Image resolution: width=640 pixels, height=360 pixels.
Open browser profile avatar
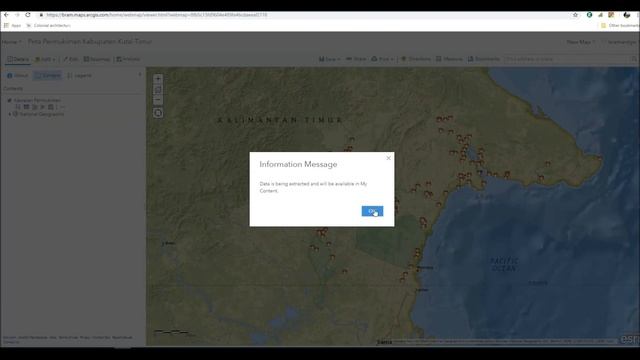[x=627, y=15]
